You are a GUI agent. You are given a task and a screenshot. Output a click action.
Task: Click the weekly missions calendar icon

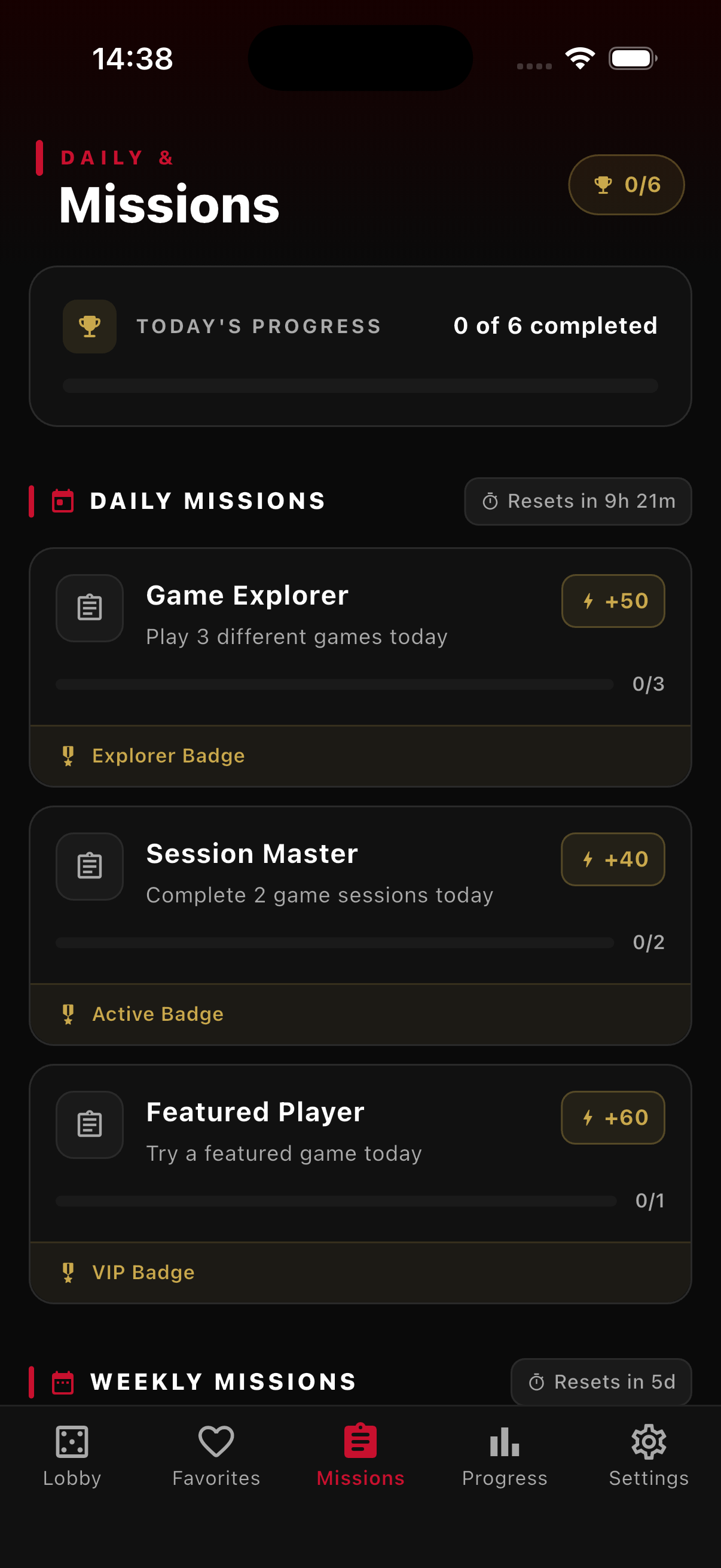pyautogui.click(x=63, y=1382)
